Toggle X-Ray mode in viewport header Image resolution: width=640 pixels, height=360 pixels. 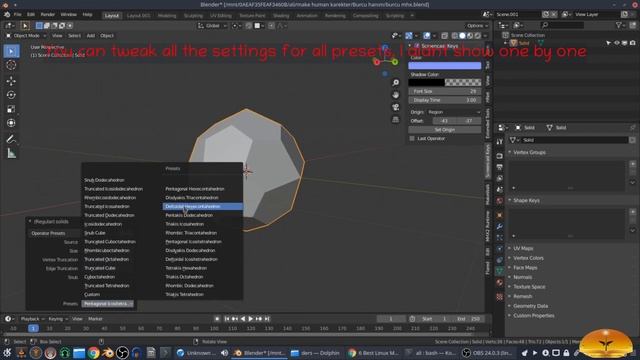click(444, 36)
